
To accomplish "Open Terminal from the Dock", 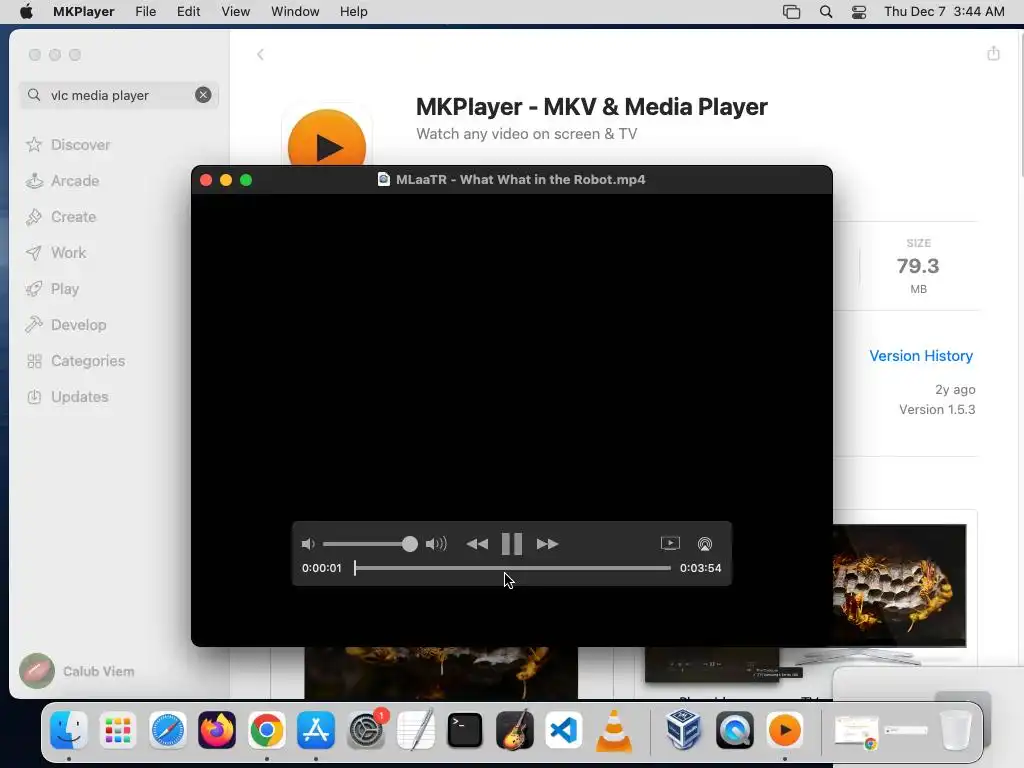I will pyautogui.click(x=465, y=730).
